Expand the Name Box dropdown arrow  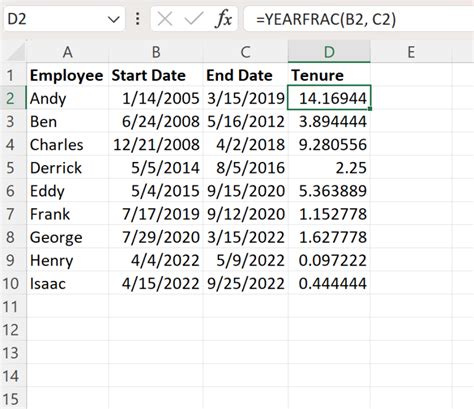(x=114, y=19)
